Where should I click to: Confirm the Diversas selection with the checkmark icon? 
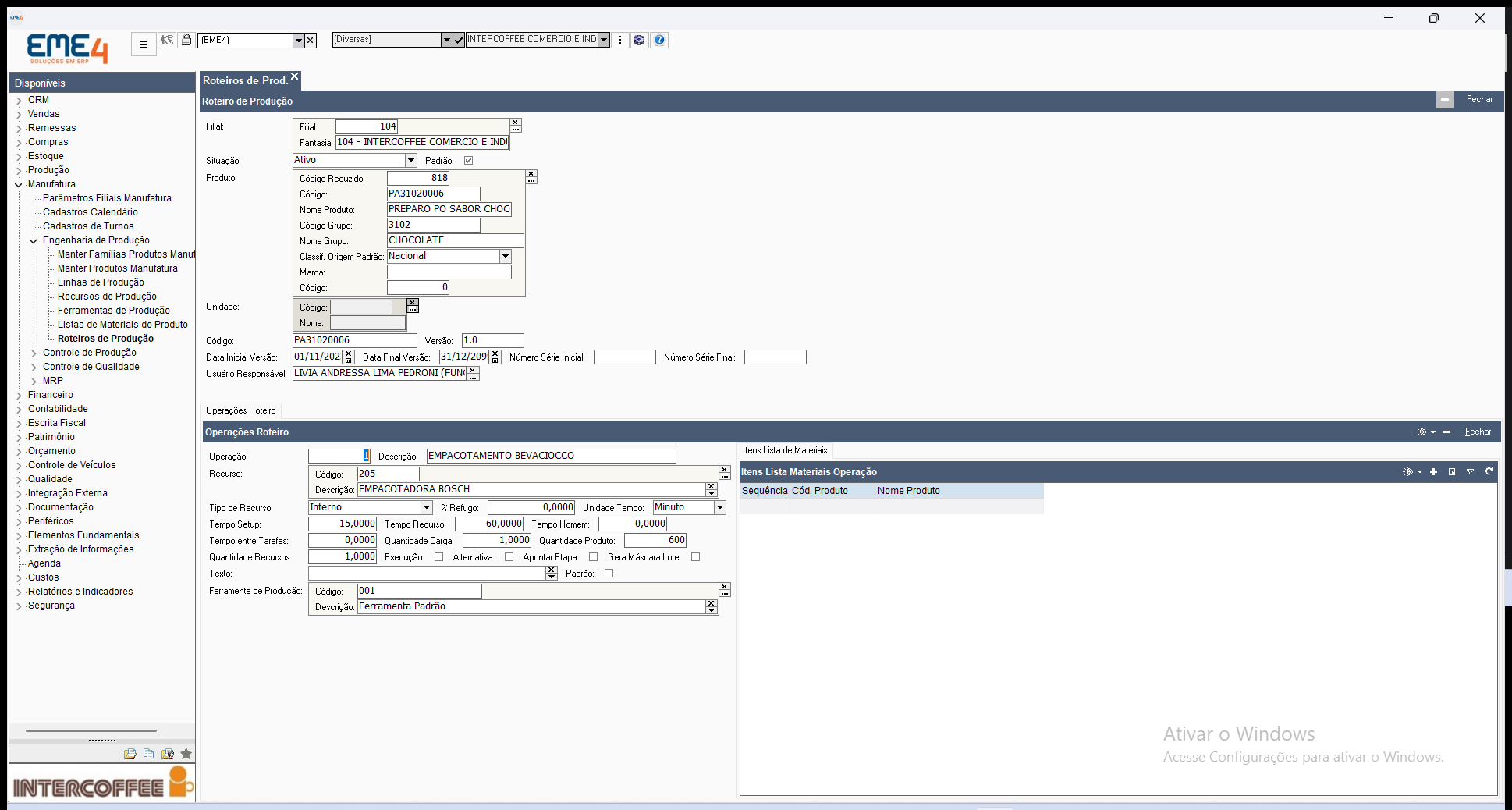[459, 40]
